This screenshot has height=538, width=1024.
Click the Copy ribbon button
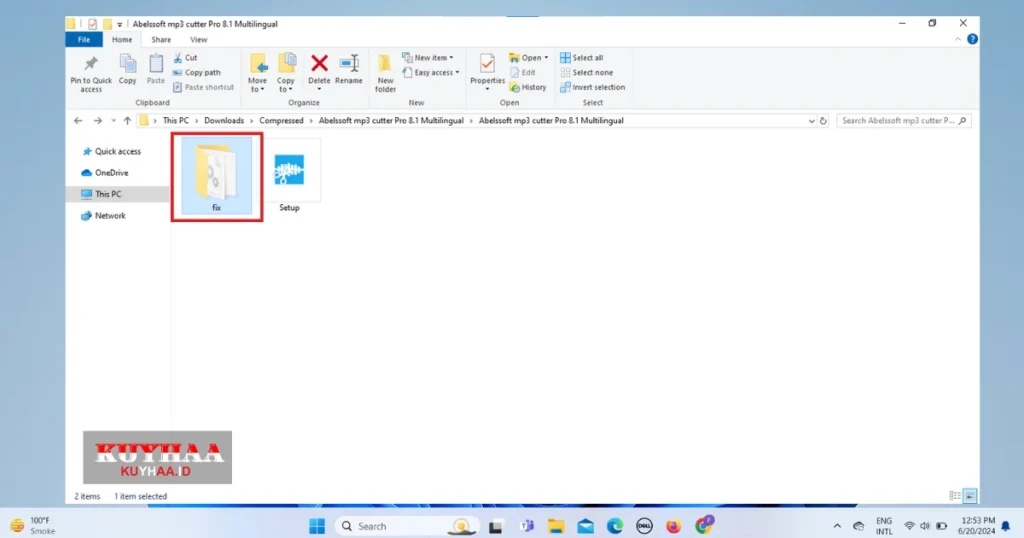tap(127, 71)
